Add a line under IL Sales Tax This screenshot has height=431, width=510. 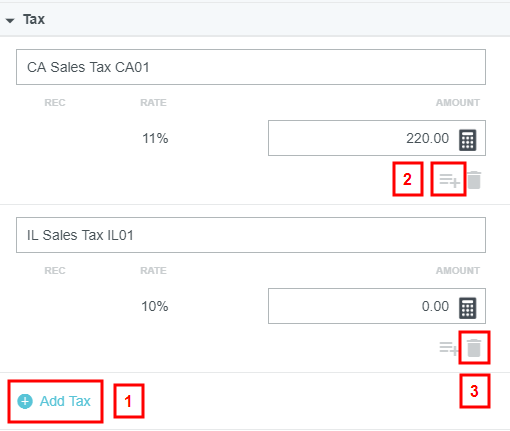448,348
